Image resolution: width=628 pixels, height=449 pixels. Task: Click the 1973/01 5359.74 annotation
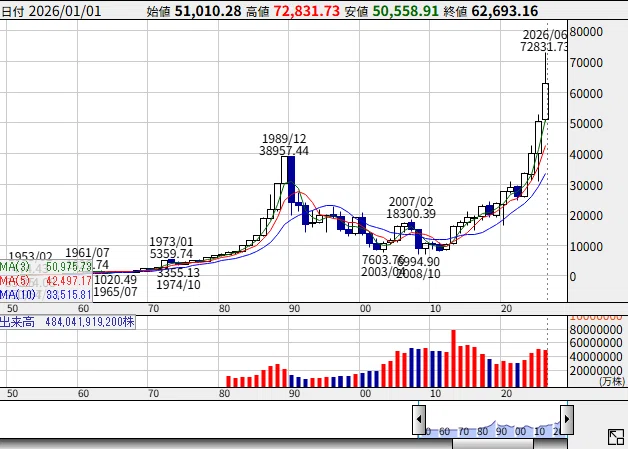[x=171, y=248]
